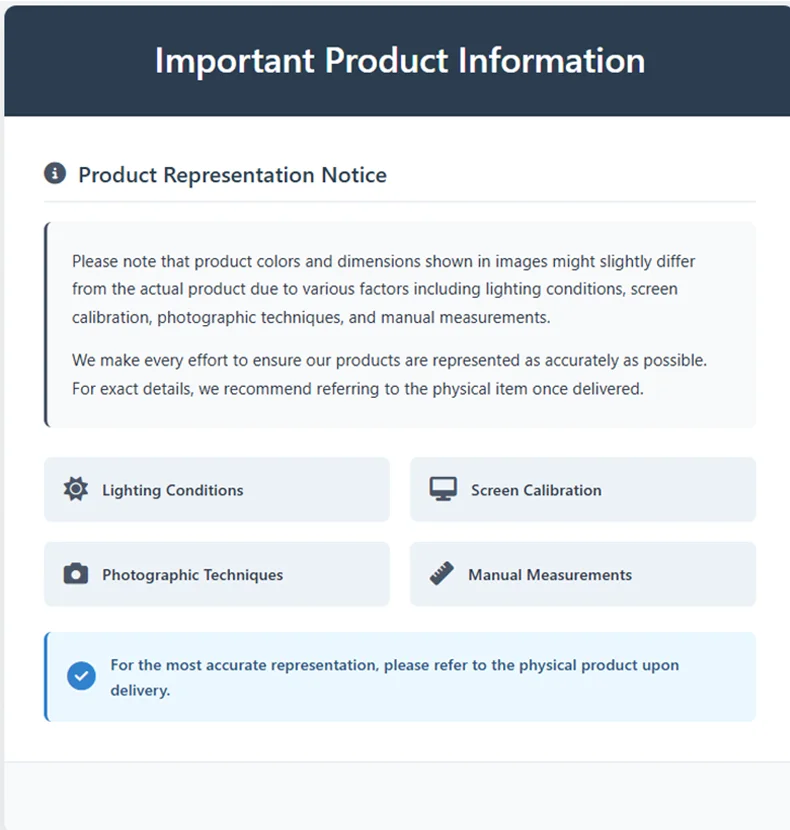Click the 'For the most accurate representation' notice text

(394, 665)
